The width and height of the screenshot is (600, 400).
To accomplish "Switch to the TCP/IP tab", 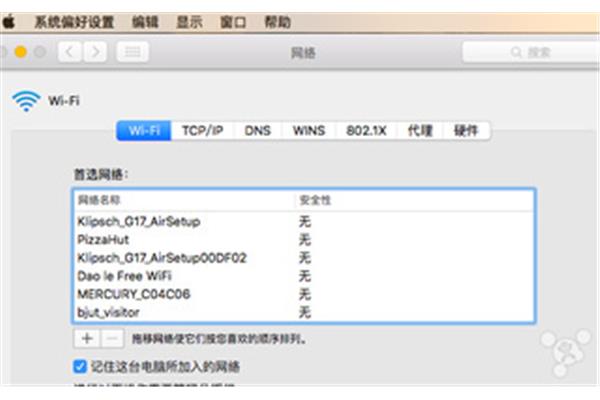I will [x=203, y=131].
